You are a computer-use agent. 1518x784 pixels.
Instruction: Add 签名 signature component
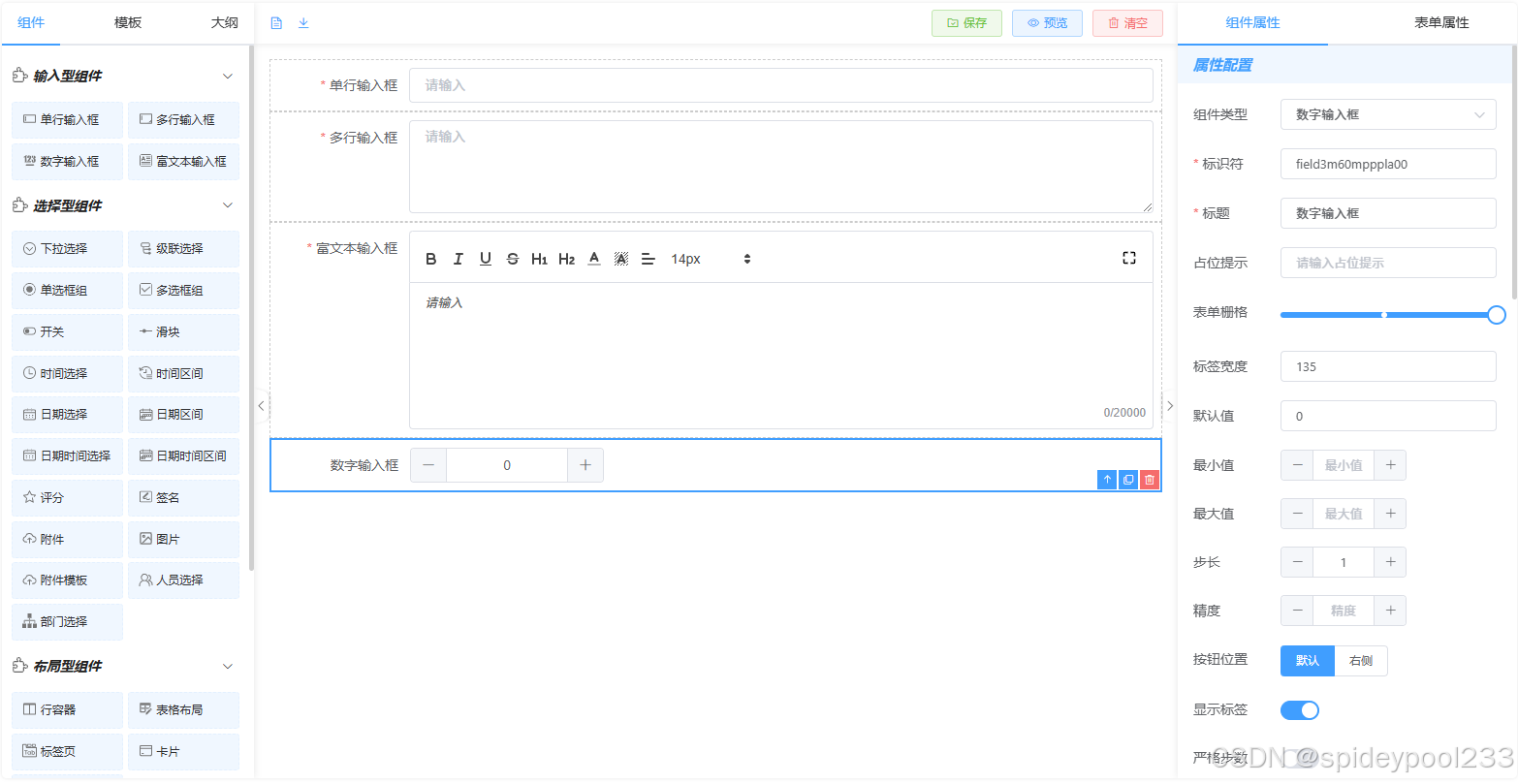click(x=184, y=498)
